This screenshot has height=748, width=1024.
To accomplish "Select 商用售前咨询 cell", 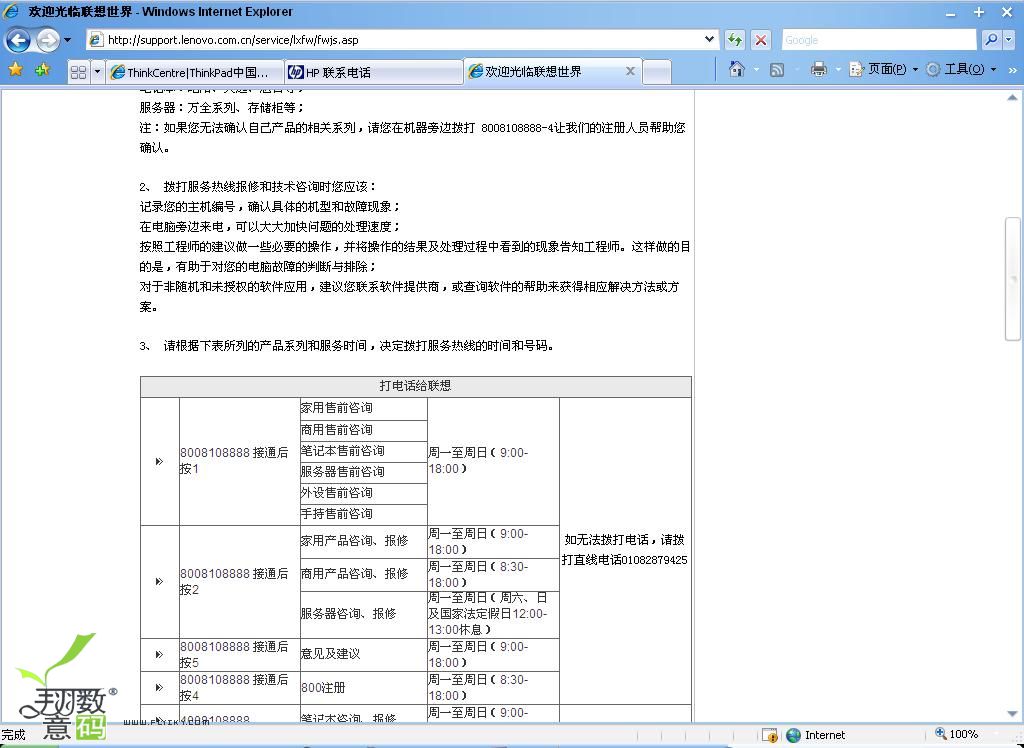I will [364, 430].
